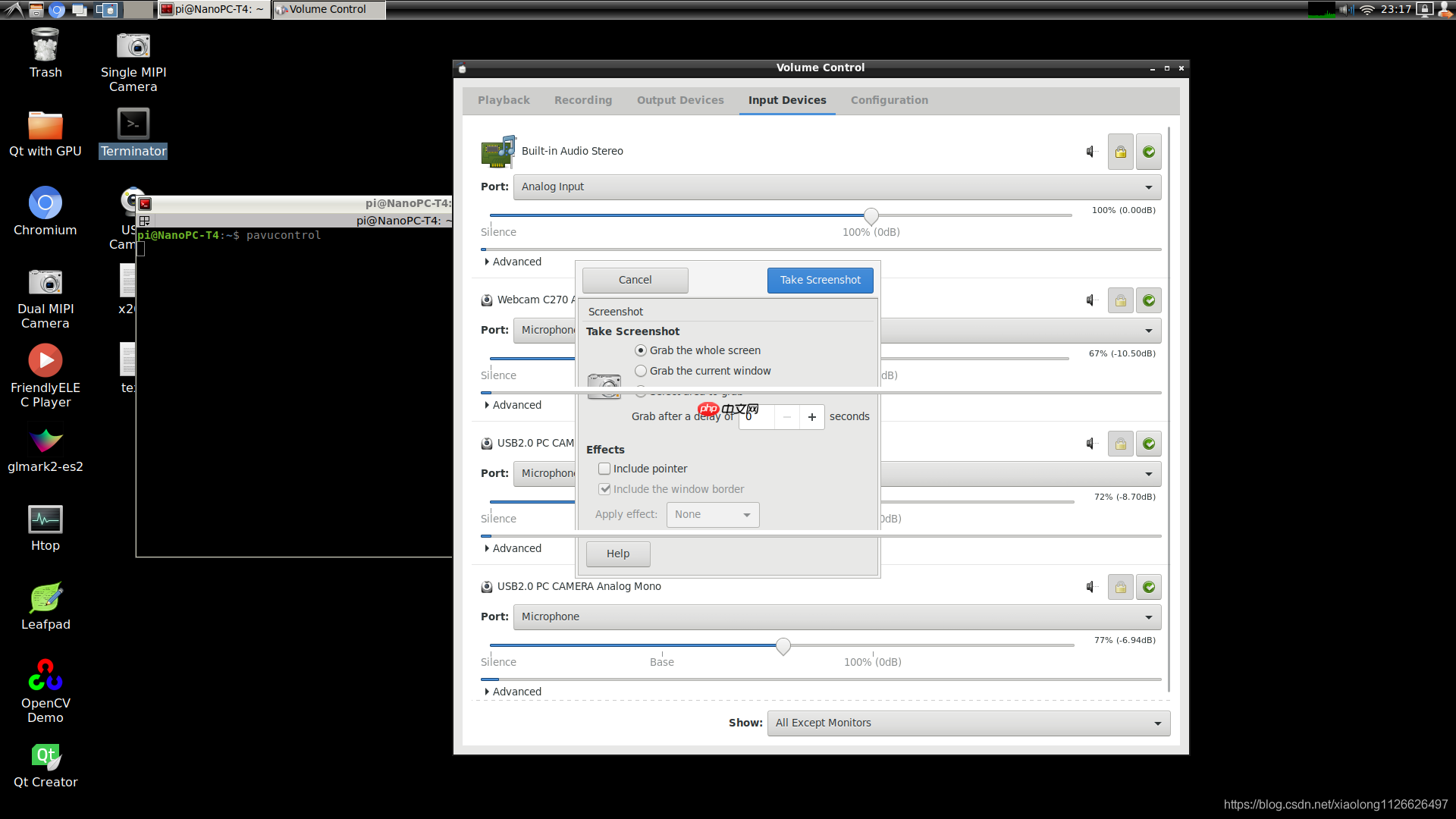Open the Qt Creator desktop shortcut

pyautogui.click(x=45, y=757)
